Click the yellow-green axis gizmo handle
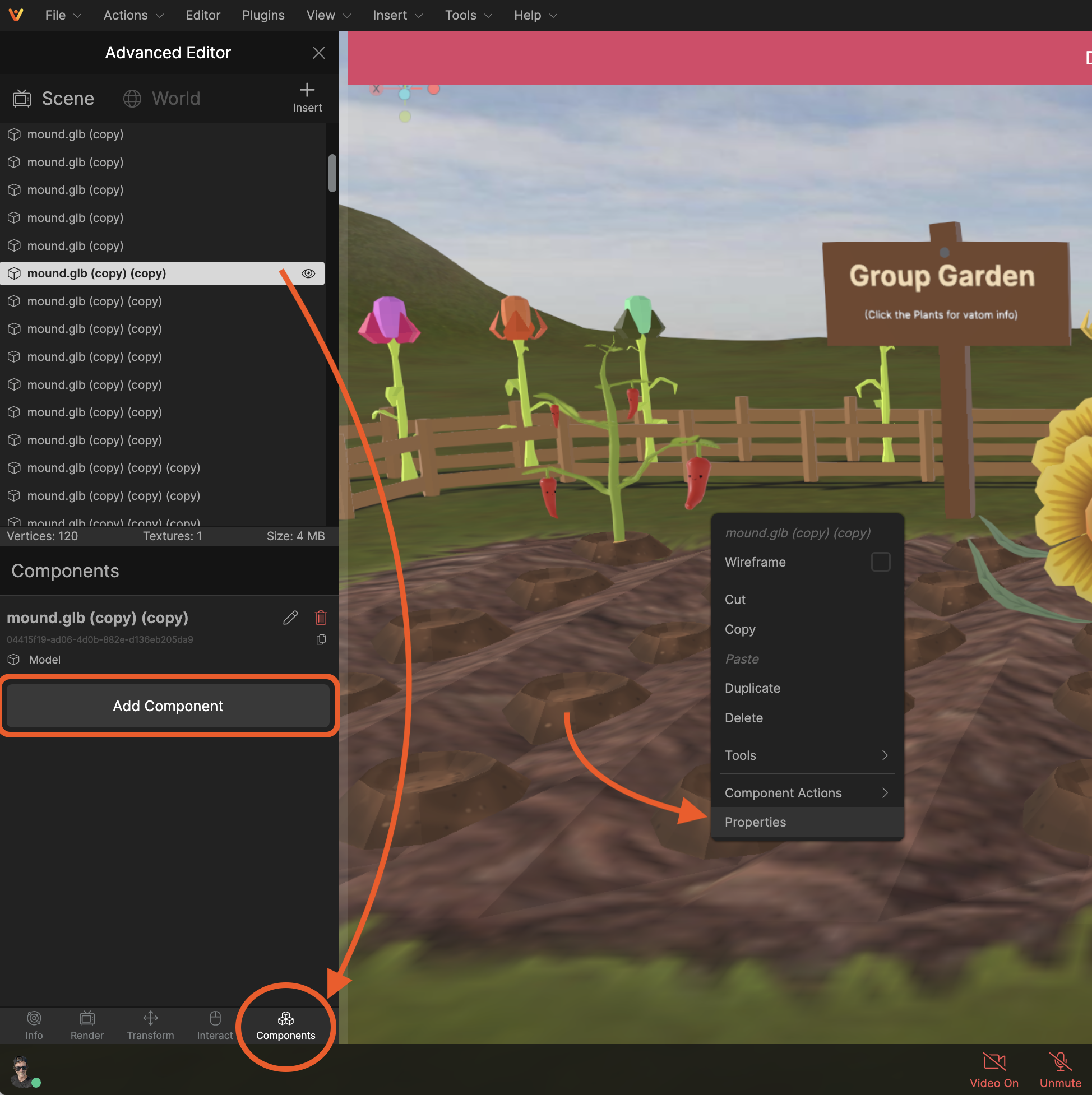Viewport: 1092px width, 1095px height. coord(404,116)
